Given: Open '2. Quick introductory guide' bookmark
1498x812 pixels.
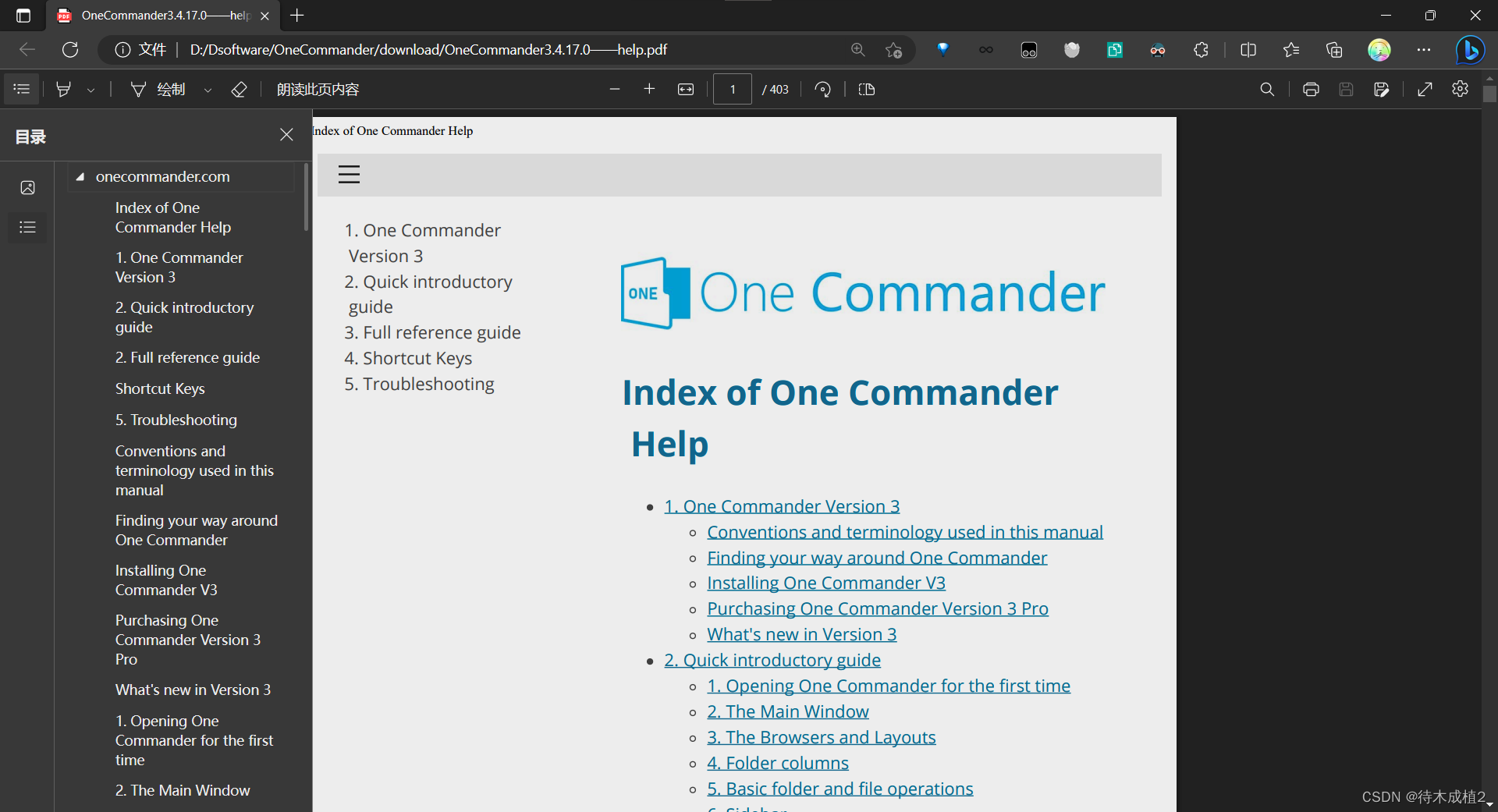Looking at the screenshot, I should (184, 317).
